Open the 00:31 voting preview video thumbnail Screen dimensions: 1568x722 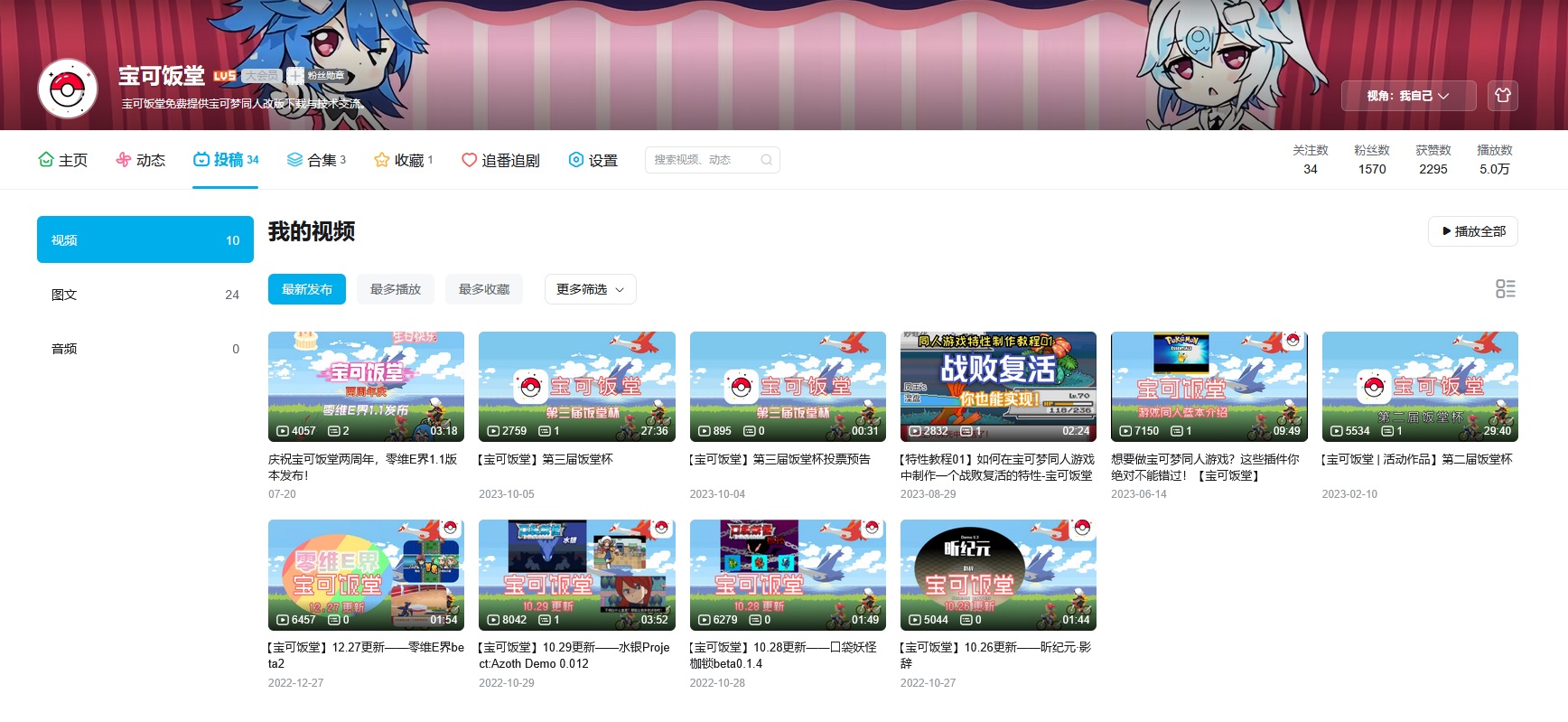point(788,387)
